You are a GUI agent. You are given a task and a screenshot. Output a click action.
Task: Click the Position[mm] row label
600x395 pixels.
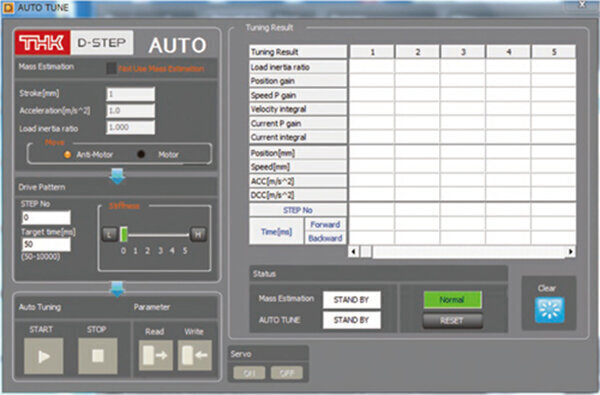tap(298, 153)
